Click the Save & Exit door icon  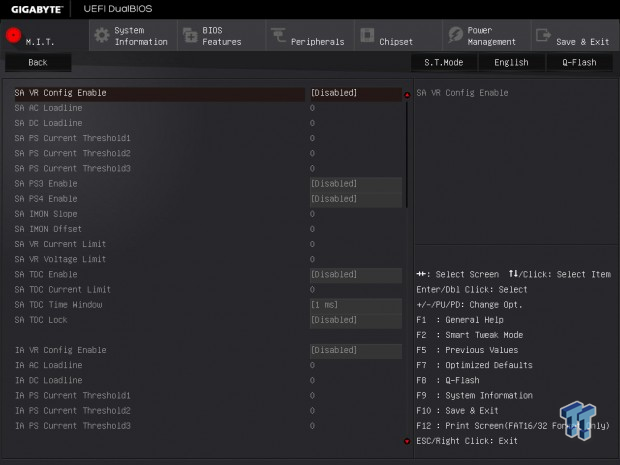543,35
